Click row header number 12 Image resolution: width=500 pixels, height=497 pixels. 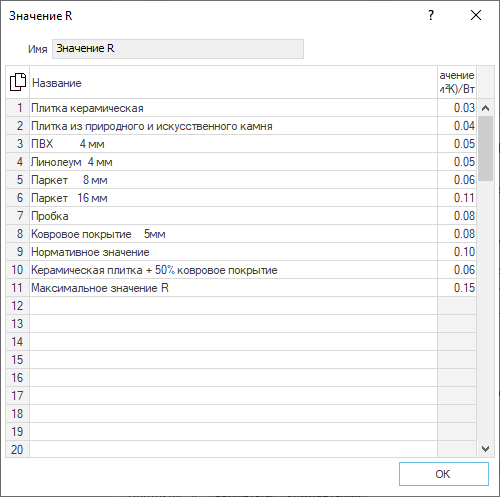tap(17, 306)
